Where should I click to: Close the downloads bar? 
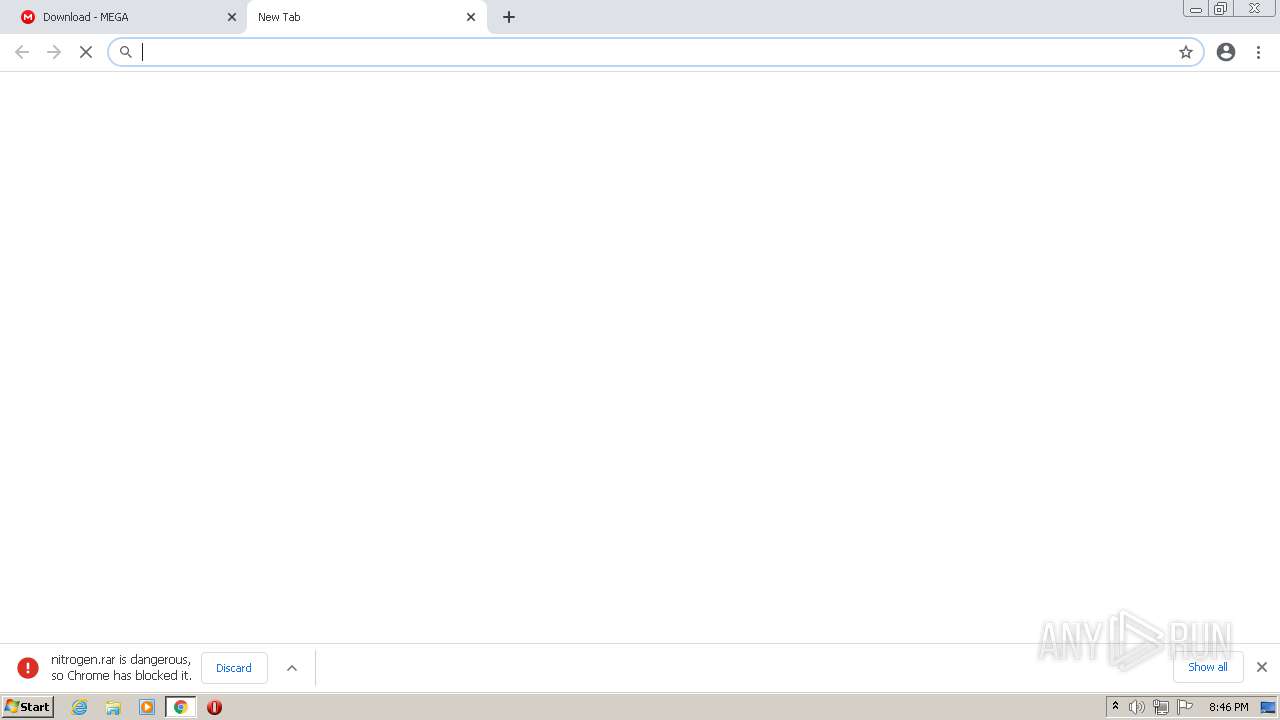[1262, 667]
